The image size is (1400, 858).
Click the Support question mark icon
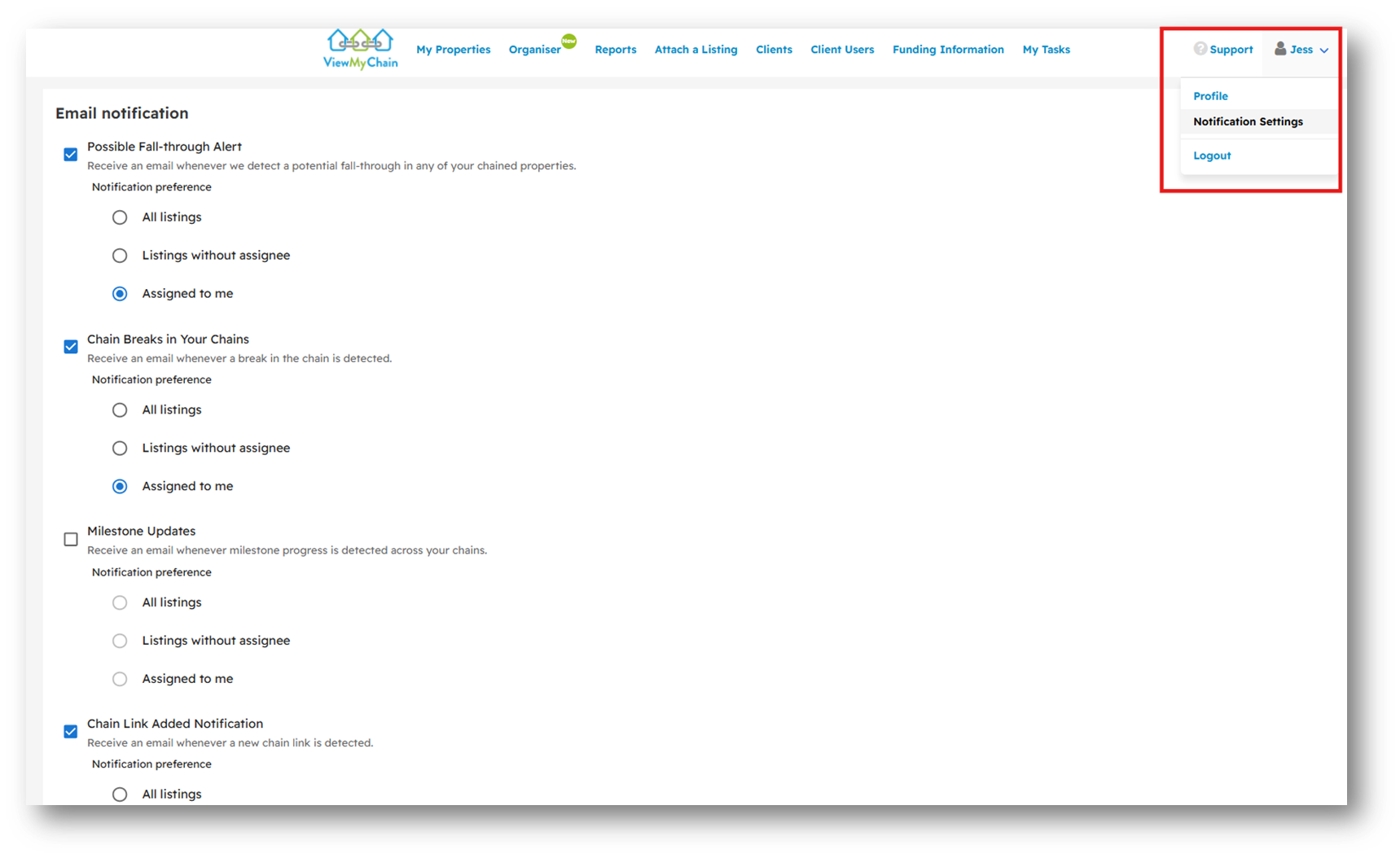click(1200, 49)
